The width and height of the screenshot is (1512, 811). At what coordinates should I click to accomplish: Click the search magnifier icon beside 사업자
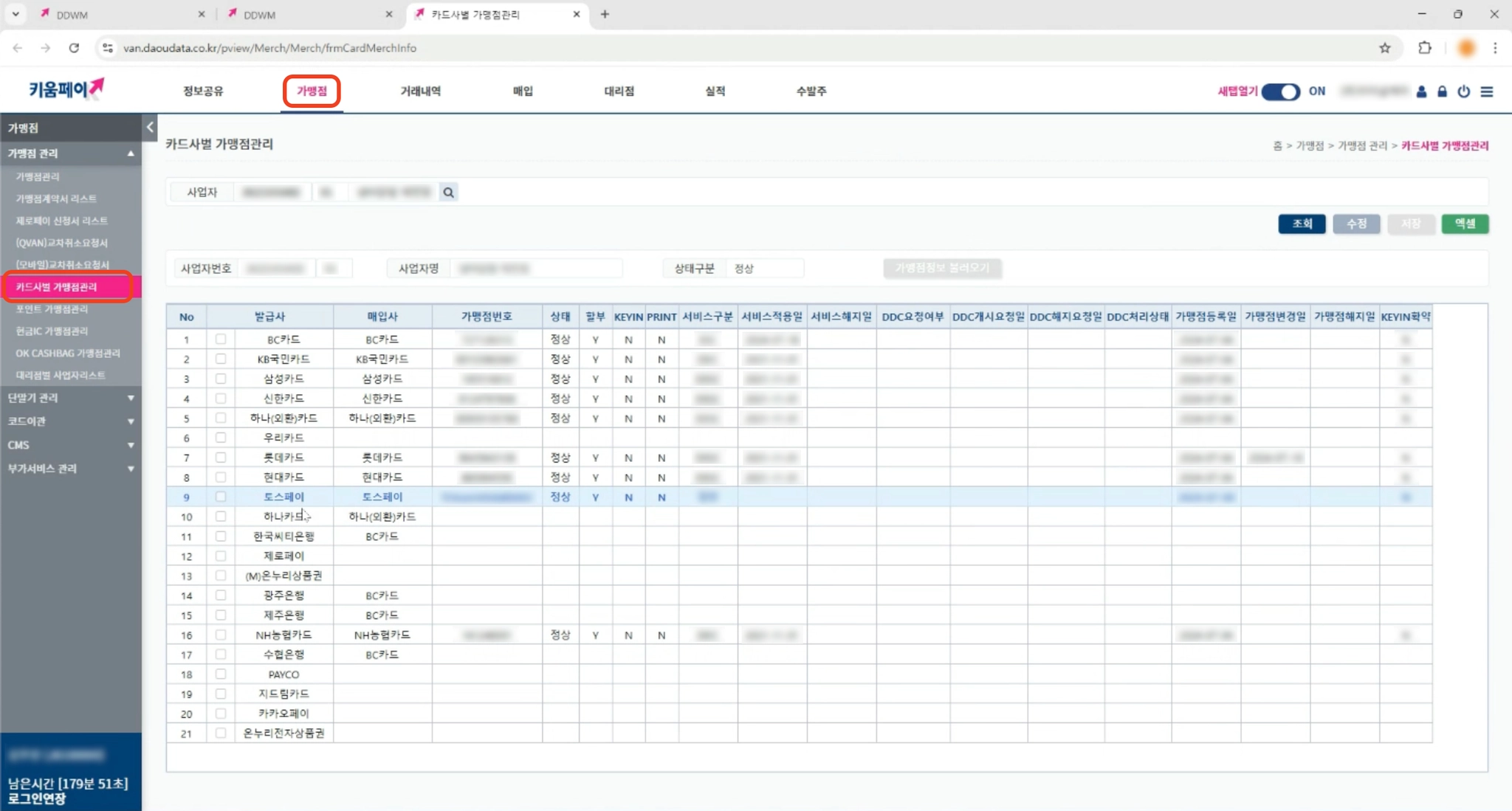point(448,193)
